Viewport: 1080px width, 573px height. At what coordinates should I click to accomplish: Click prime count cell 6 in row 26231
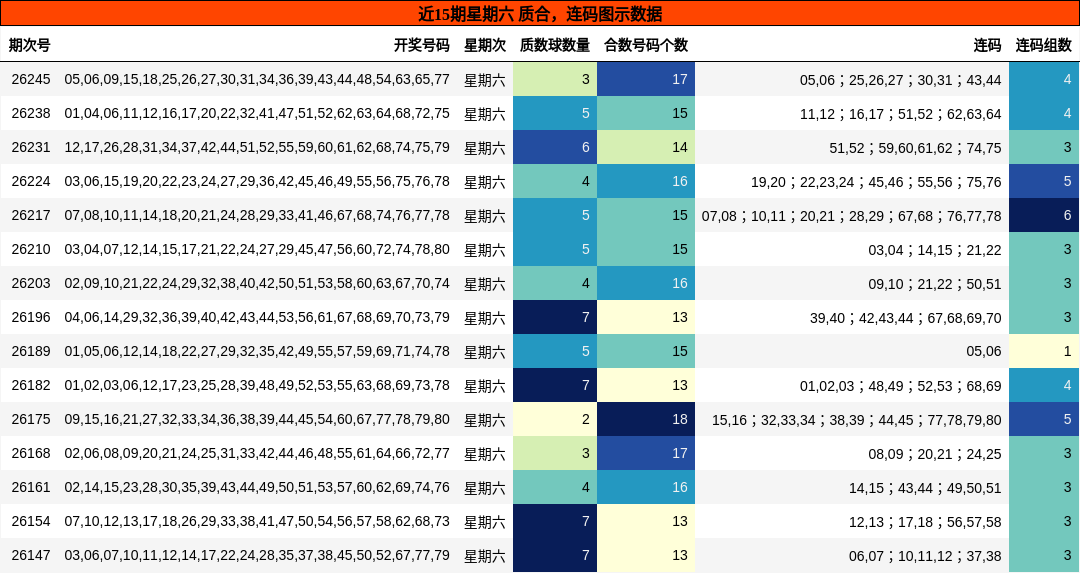[x=555, y=147]
